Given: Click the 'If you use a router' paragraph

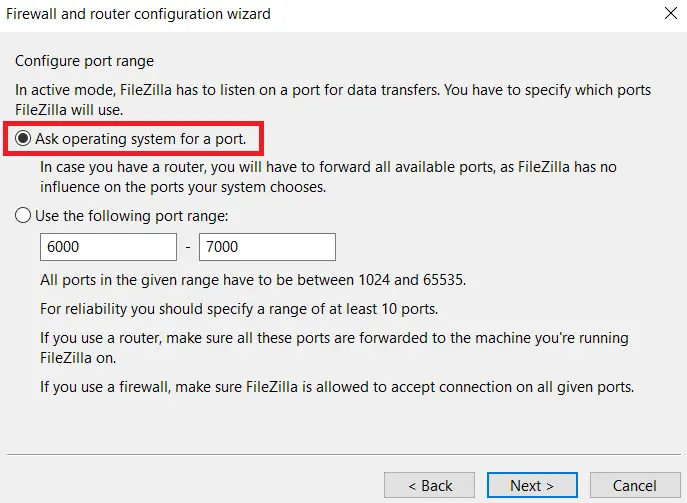Looking at the screenshot, I should (x=334, y=348).
